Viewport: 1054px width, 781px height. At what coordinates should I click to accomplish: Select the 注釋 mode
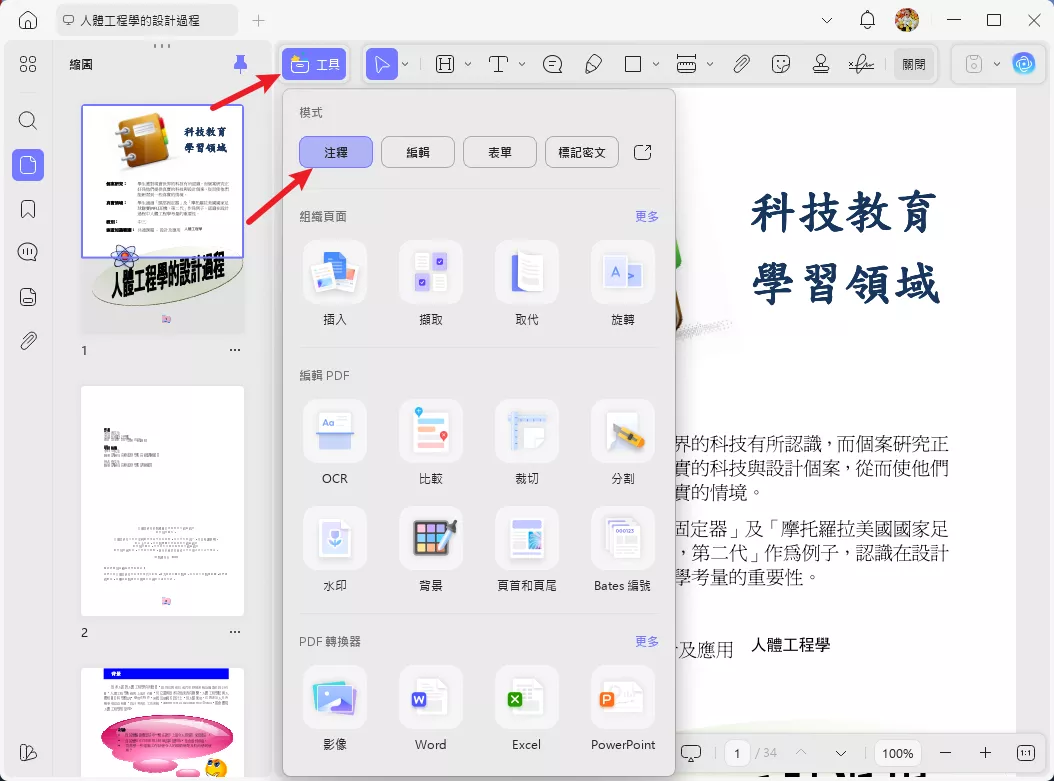(x=335, y=152)
